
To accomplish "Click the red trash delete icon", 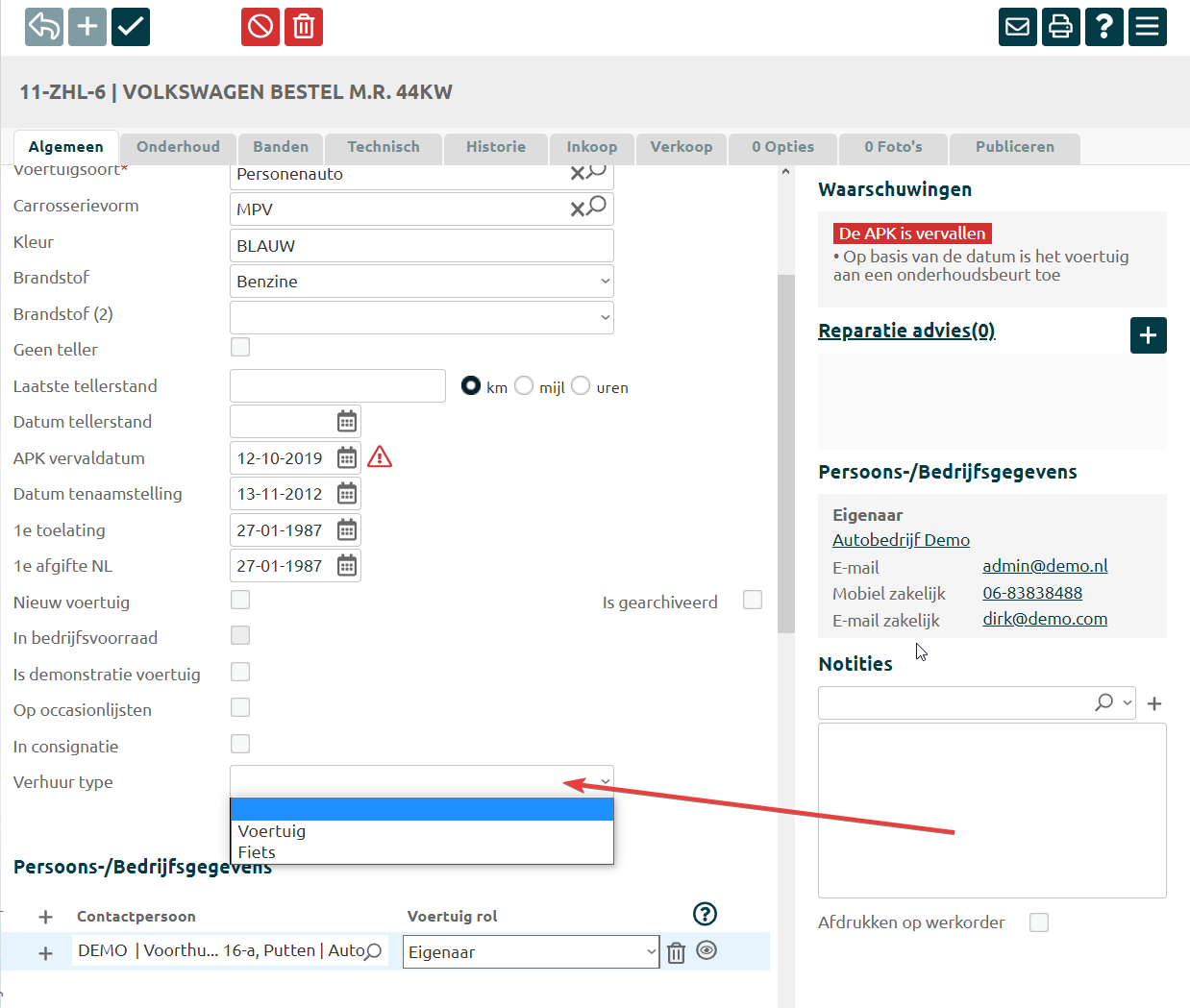I will pos(304,27).
